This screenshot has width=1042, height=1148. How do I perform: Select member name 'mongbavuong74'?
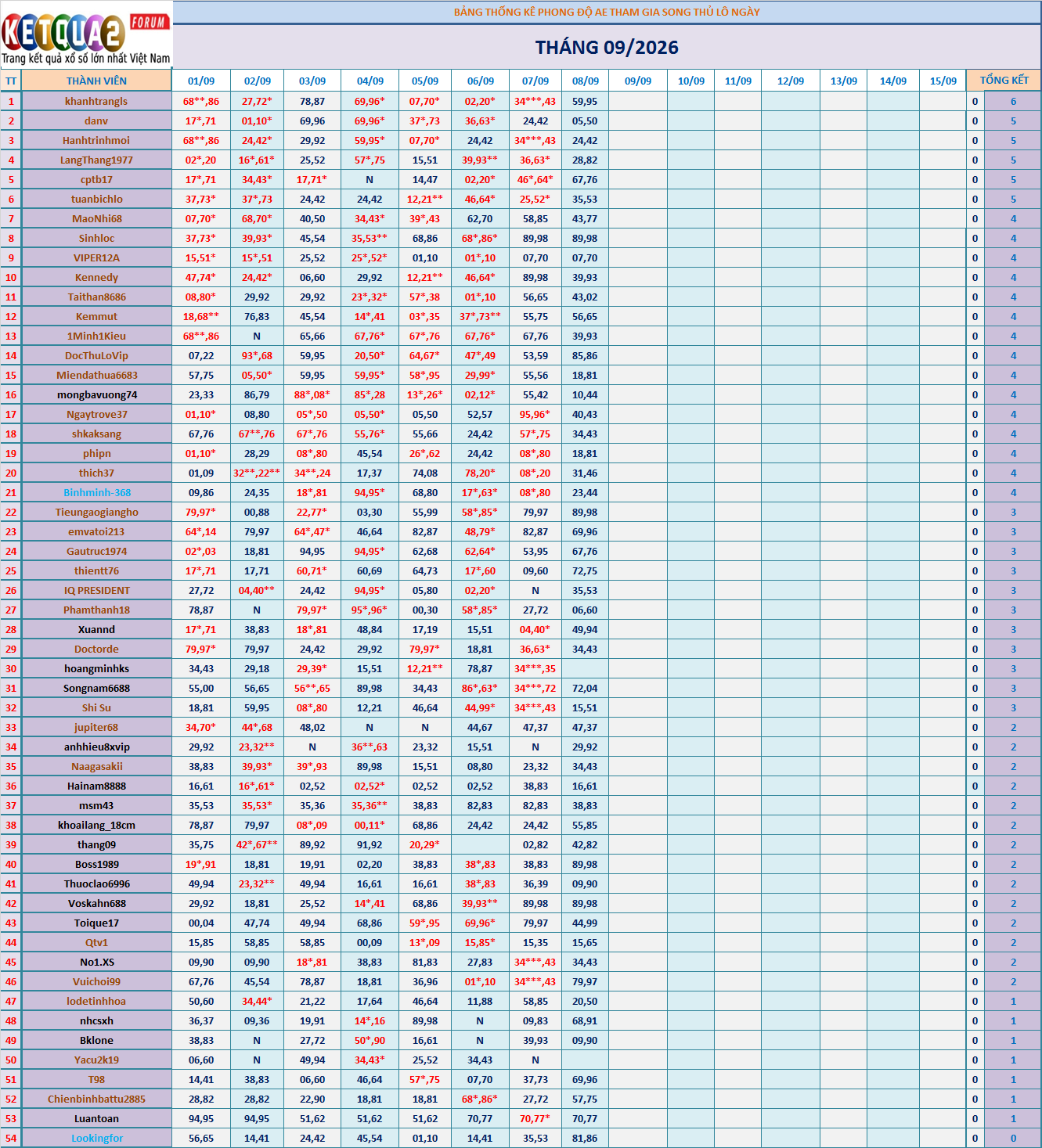click(x=96, y=395)
